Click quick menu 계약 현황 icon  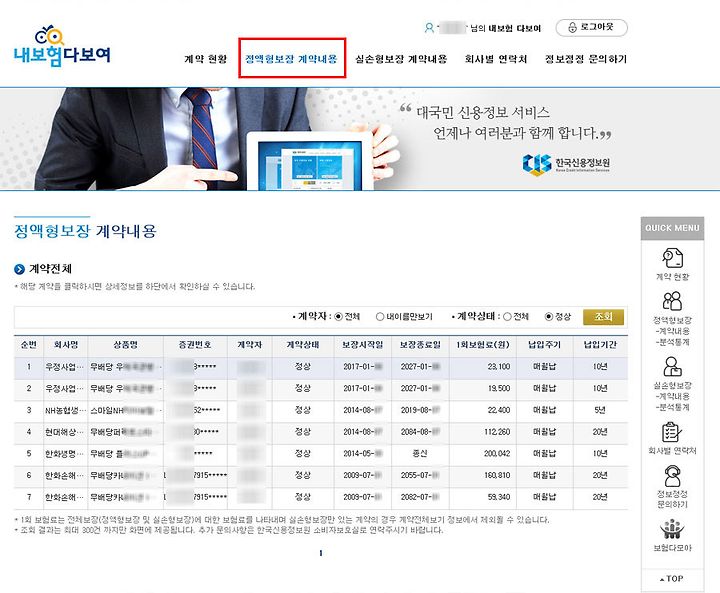pyautogui.click(x=672, y=258)
